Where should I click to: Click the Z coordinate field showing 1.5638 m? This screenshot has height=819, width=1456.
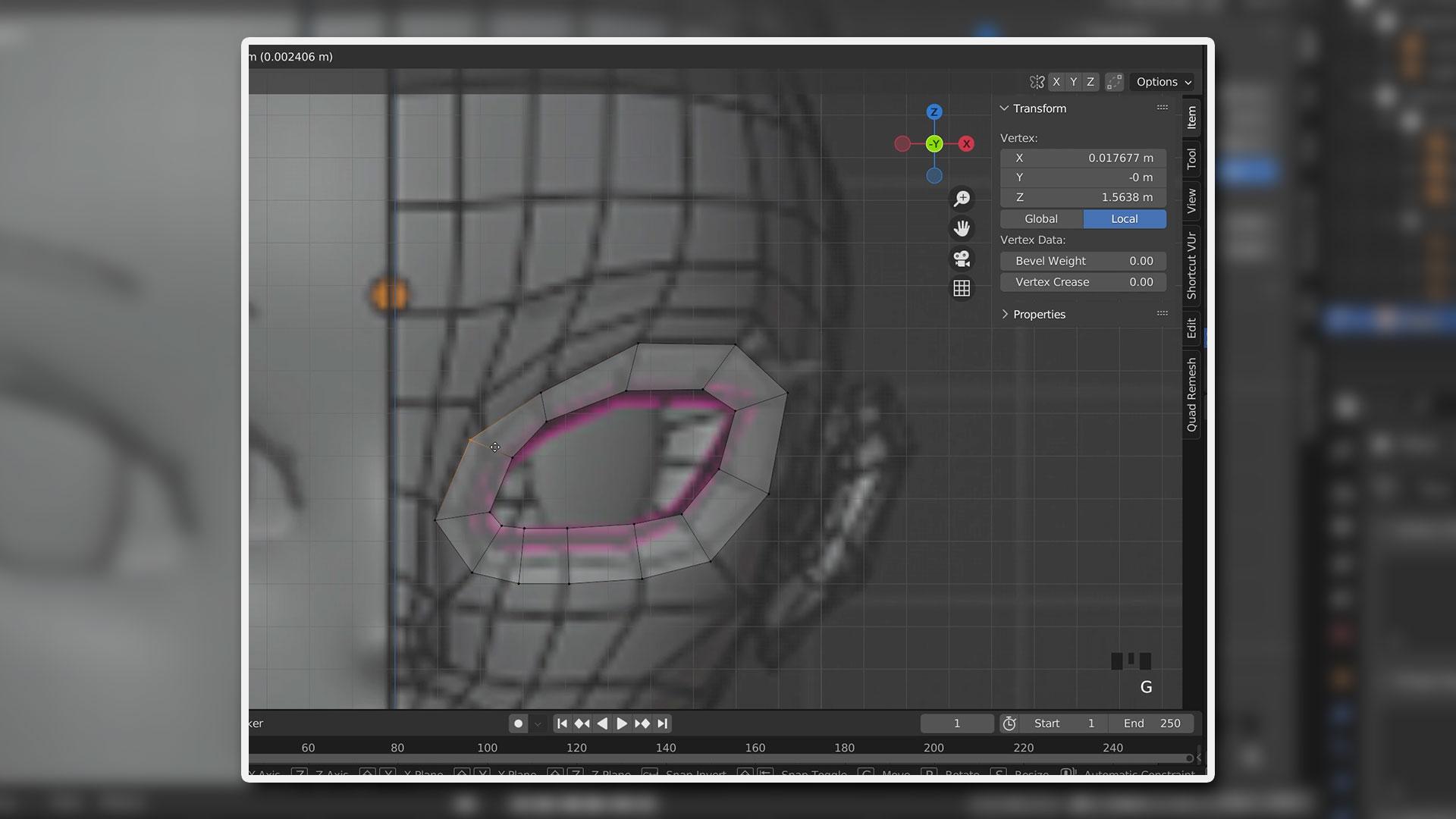(x=1083, y=196)
